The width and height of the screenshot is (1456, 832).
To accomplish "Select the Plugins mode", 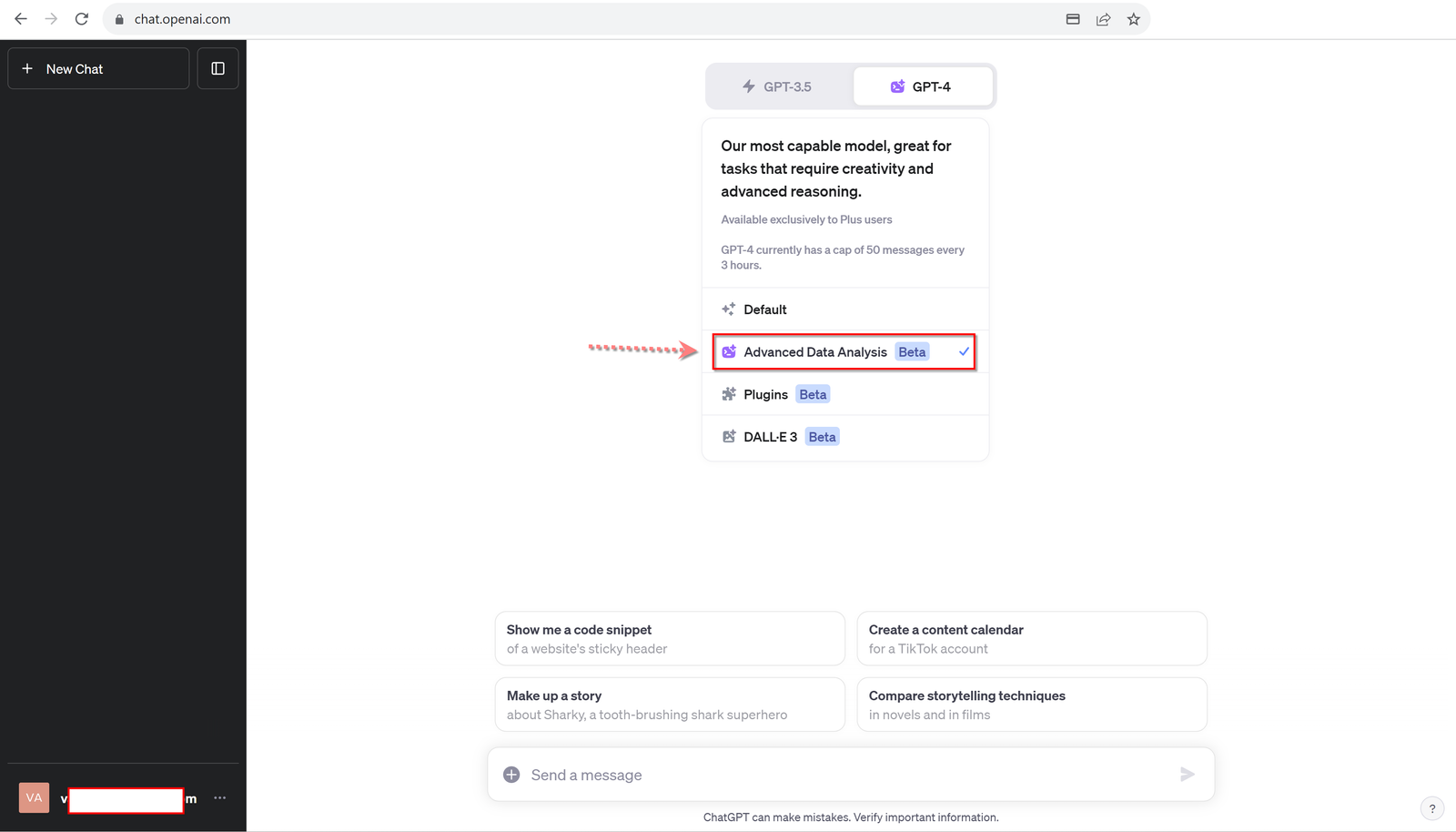I will (x=845, y=394).
